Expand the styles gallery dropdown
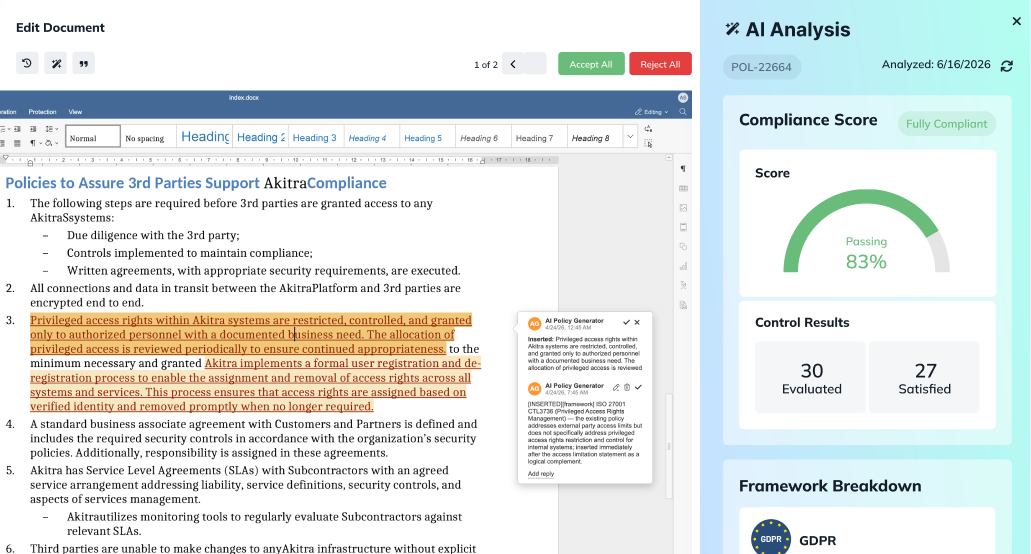Screen dimensions: 1031x554 [x=630, y=137]
